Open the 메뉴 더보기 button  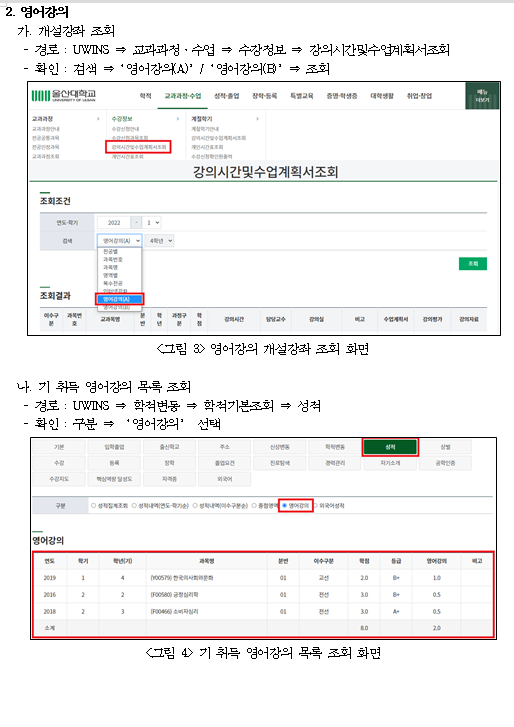pos(482,96)
